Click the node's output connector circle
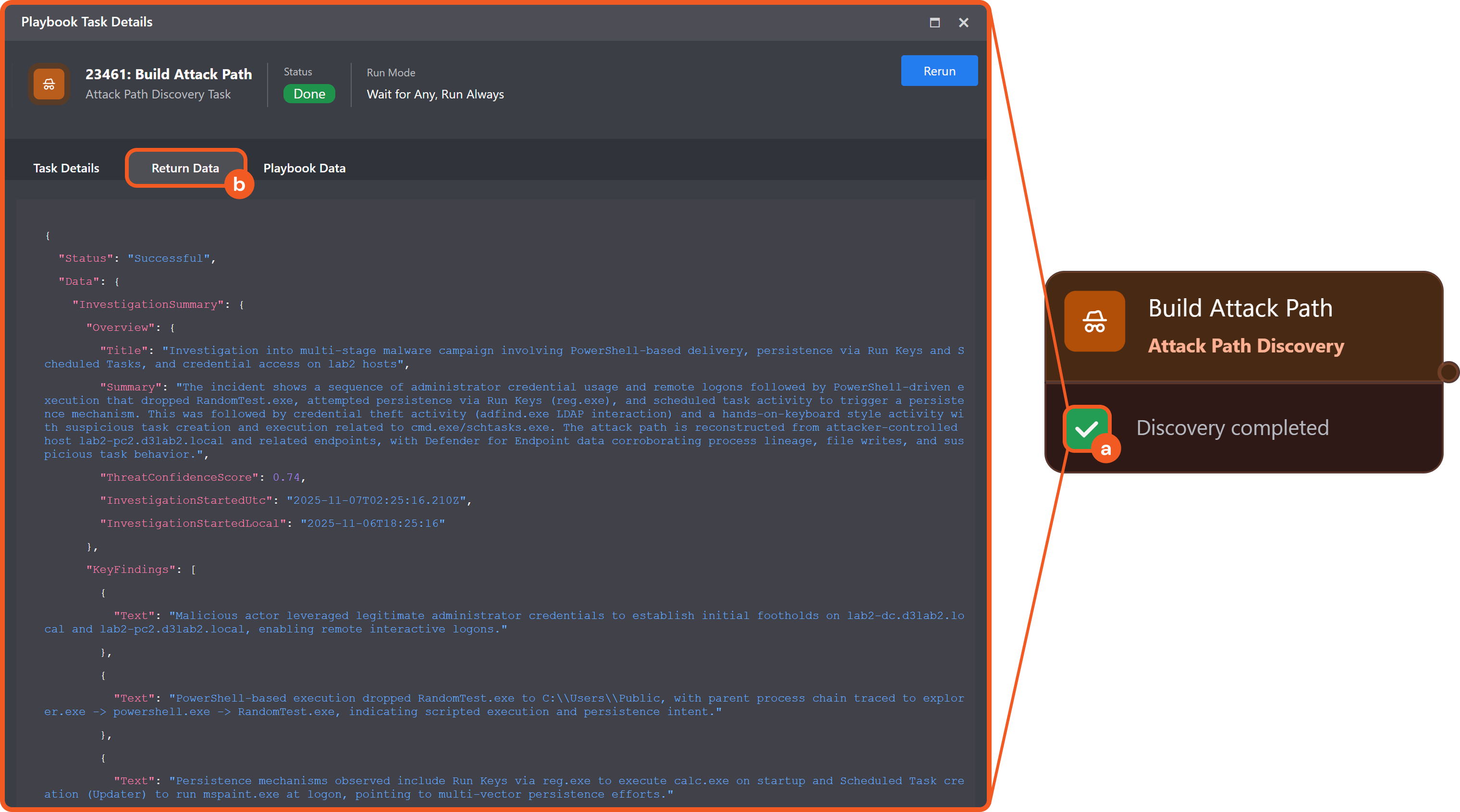The image size is (1460, 812). 1448,372
